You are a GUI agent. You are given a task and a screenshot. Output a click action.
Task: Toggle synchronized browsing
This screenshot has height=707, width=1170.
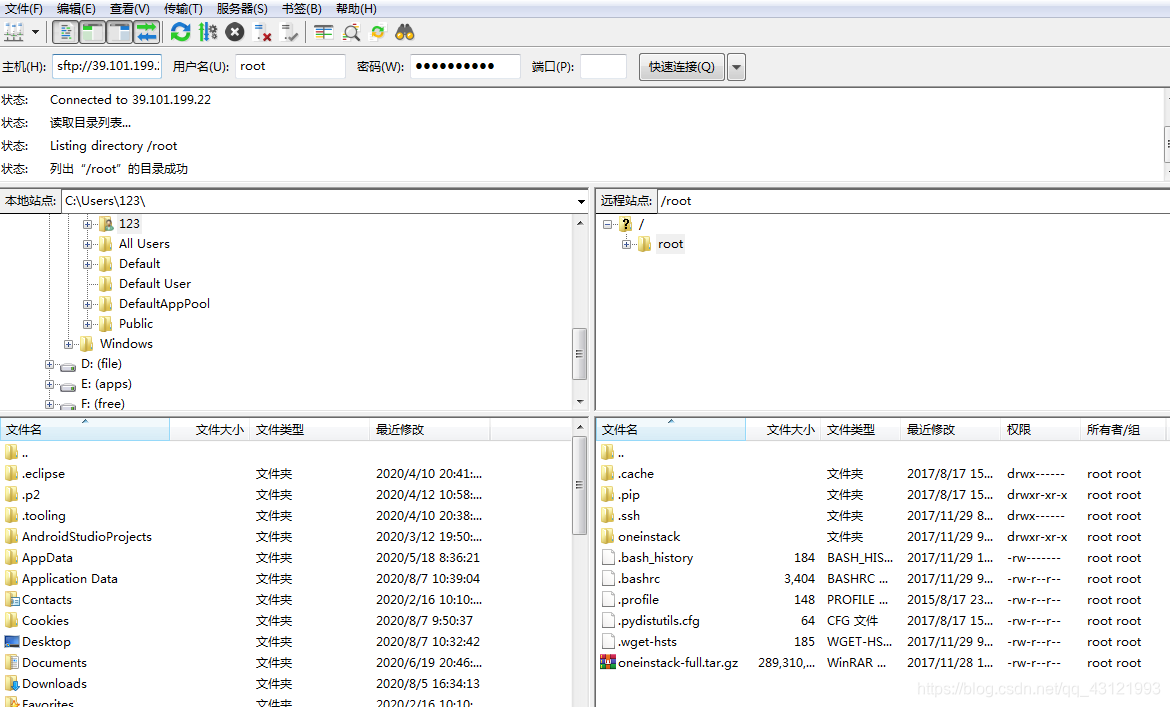click(x=378, y=32)
